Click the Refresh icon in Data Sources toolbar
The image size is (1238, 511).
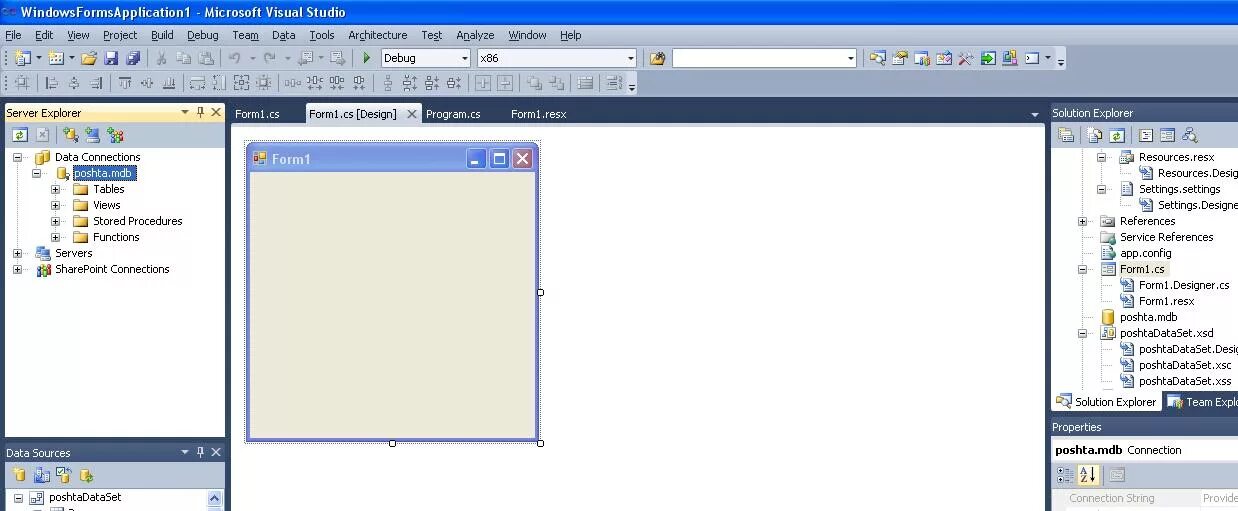pyautogui.click(x=87, y=475)
